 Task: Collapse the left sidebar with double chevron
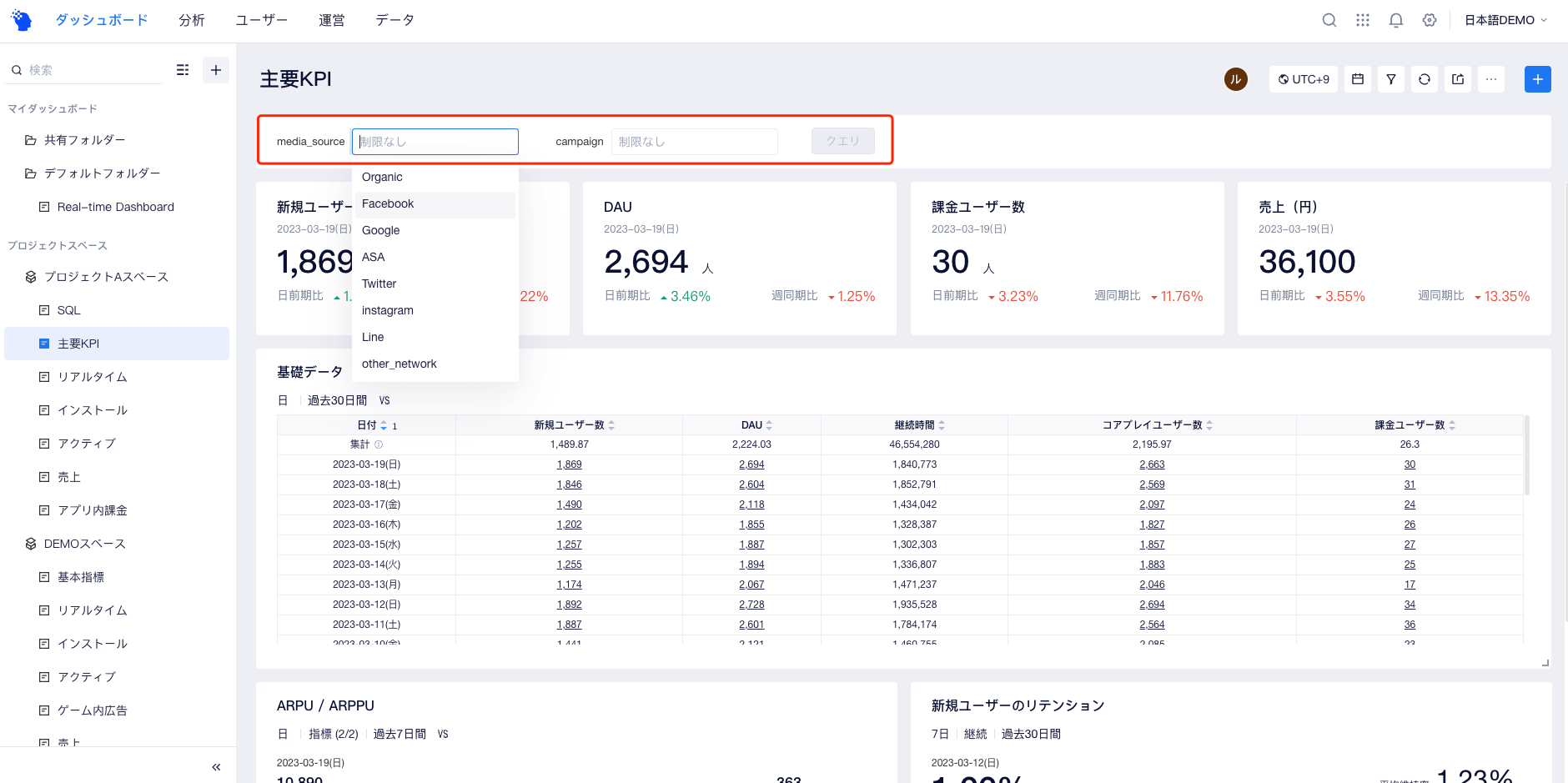coord(216,767)
